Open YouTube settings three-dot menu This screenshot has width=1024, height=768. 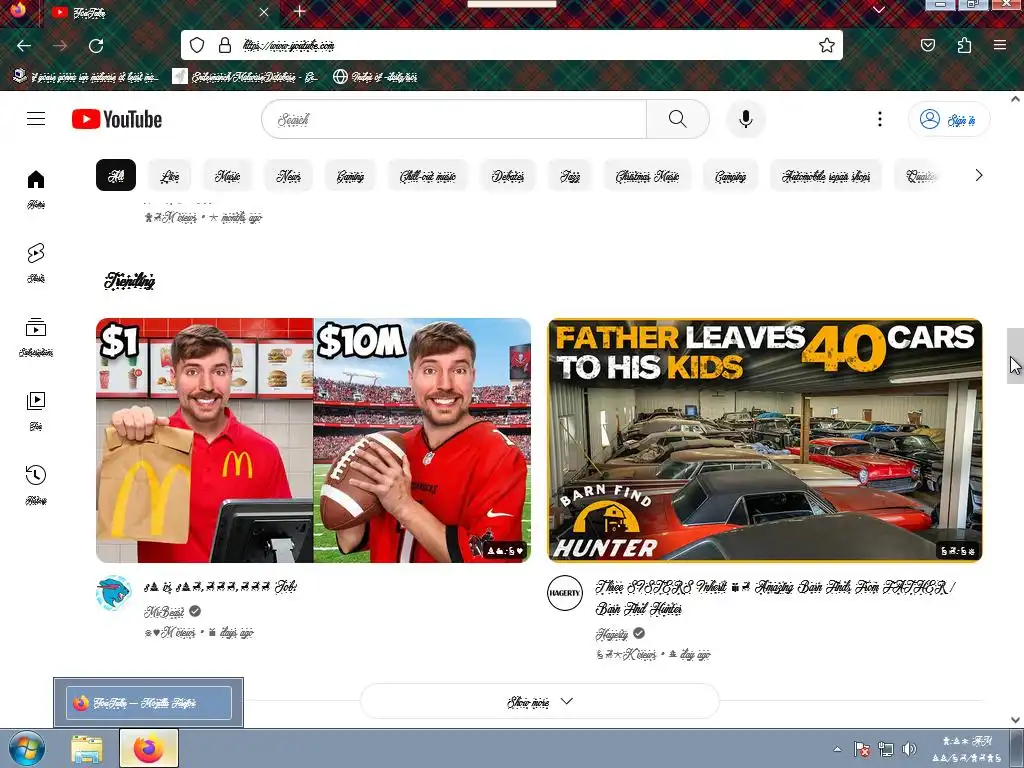880,119
